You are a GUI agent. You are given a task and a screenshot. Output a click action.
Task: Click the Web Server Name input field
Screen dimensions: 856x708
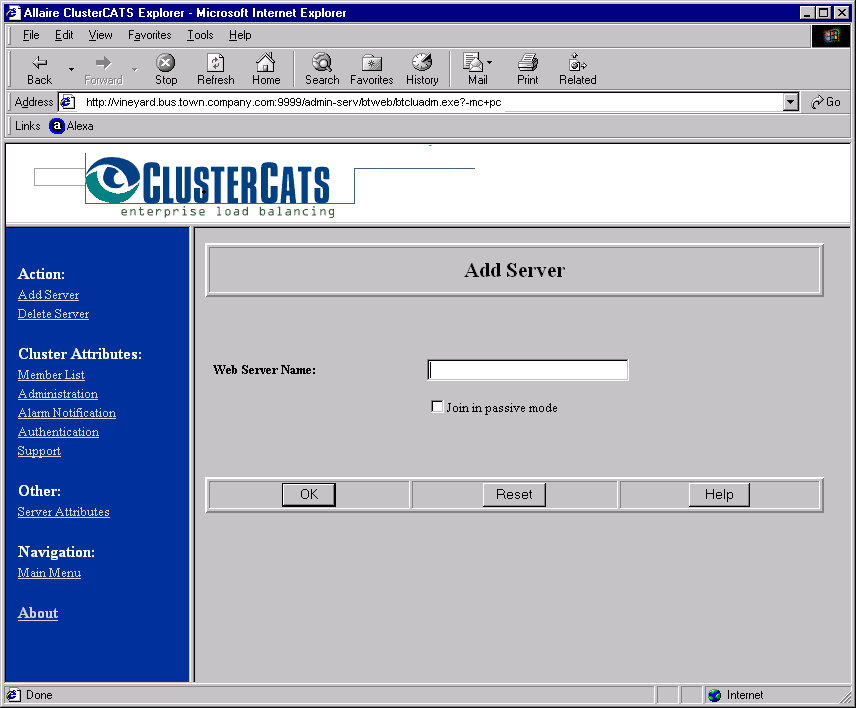click(x=528, y=370)
